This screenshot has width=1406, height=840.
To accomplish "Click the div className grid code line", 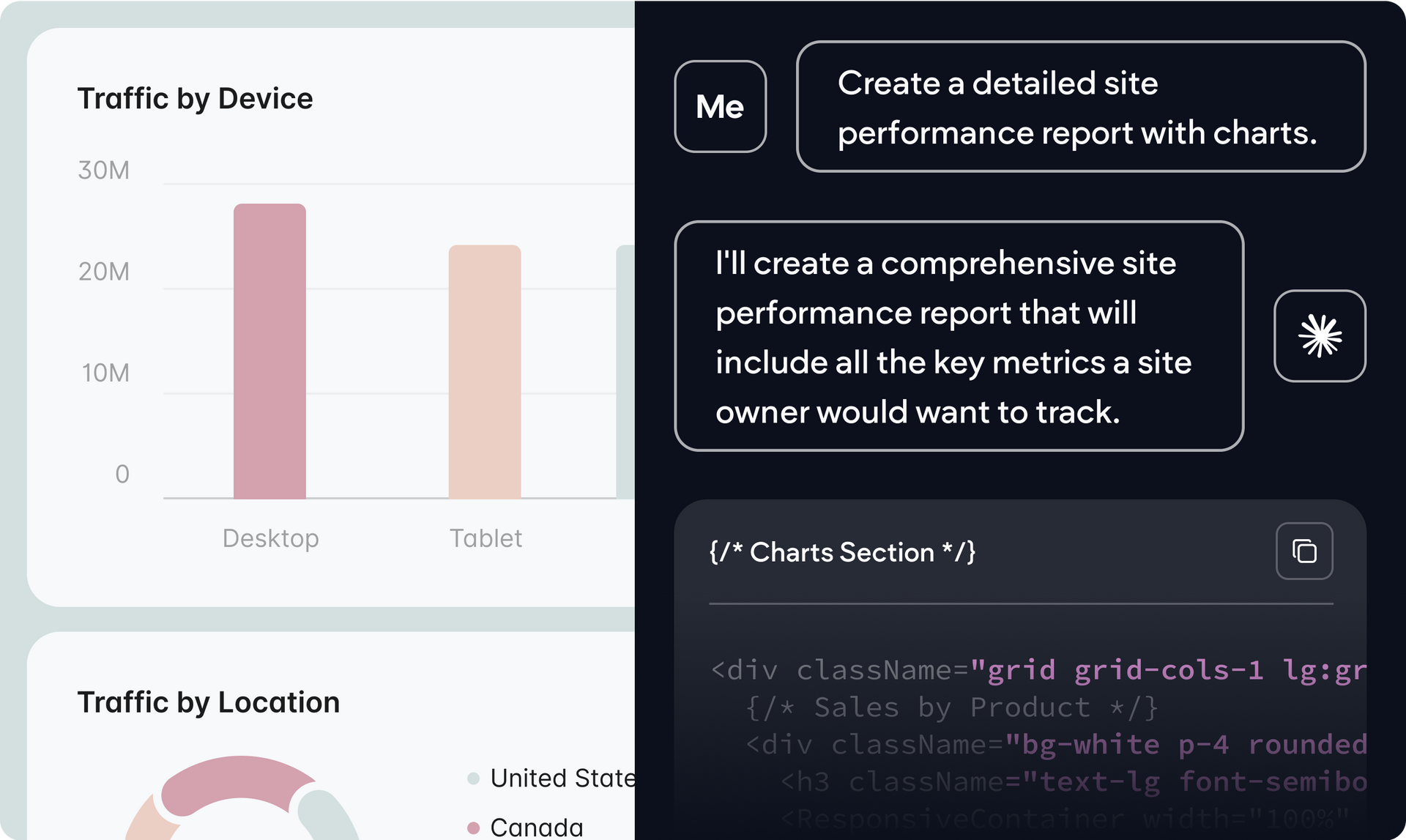I will [1038, 670].
